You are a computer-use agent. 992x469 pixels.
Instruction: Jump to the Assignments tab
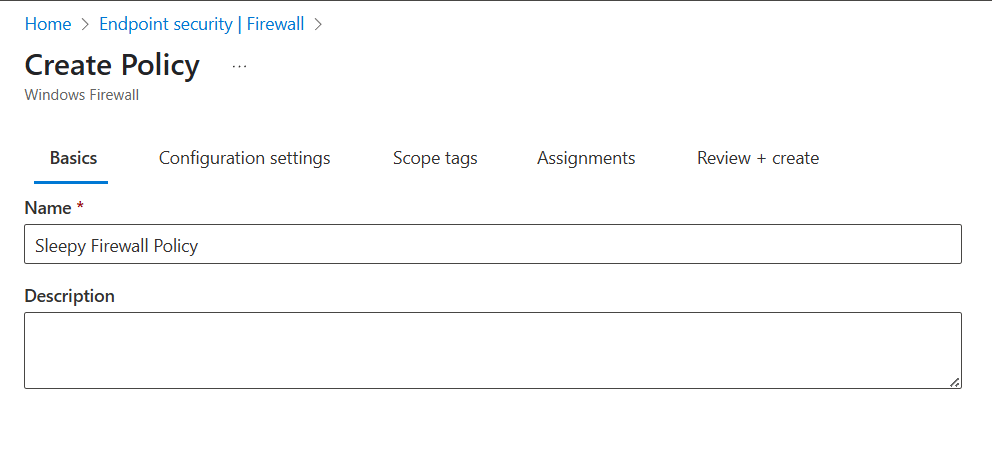coord(586,158)
